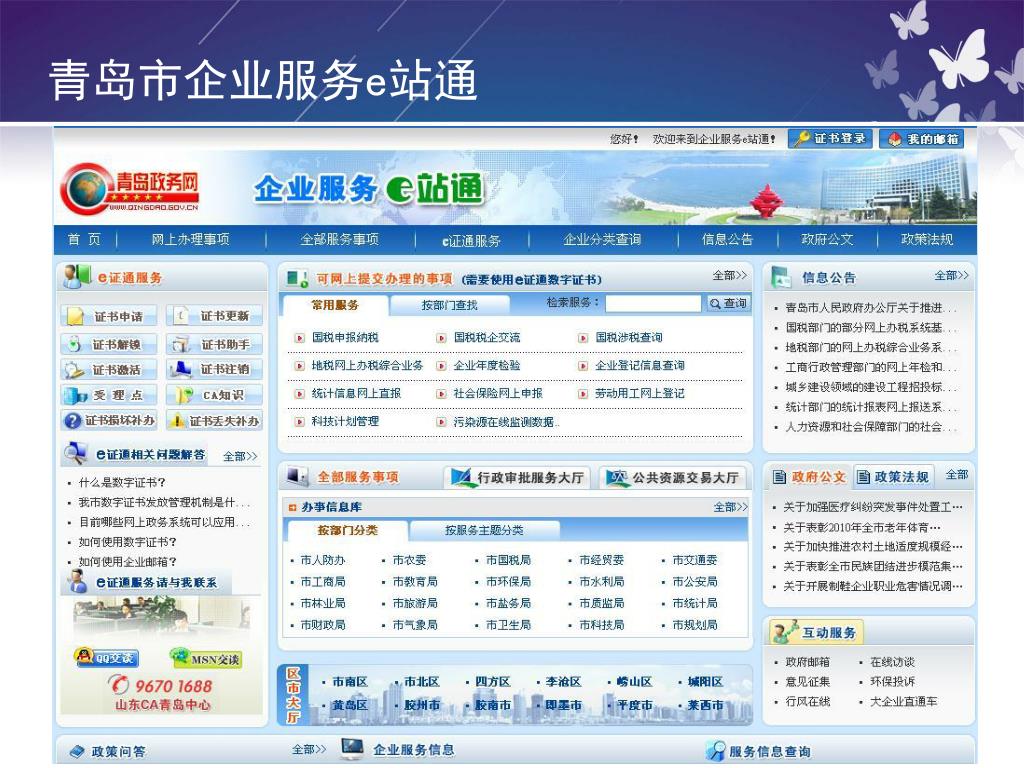Click the 企业服务信息 monitor icon
Screen dimensions: 1024x768
tap(352, 748)
